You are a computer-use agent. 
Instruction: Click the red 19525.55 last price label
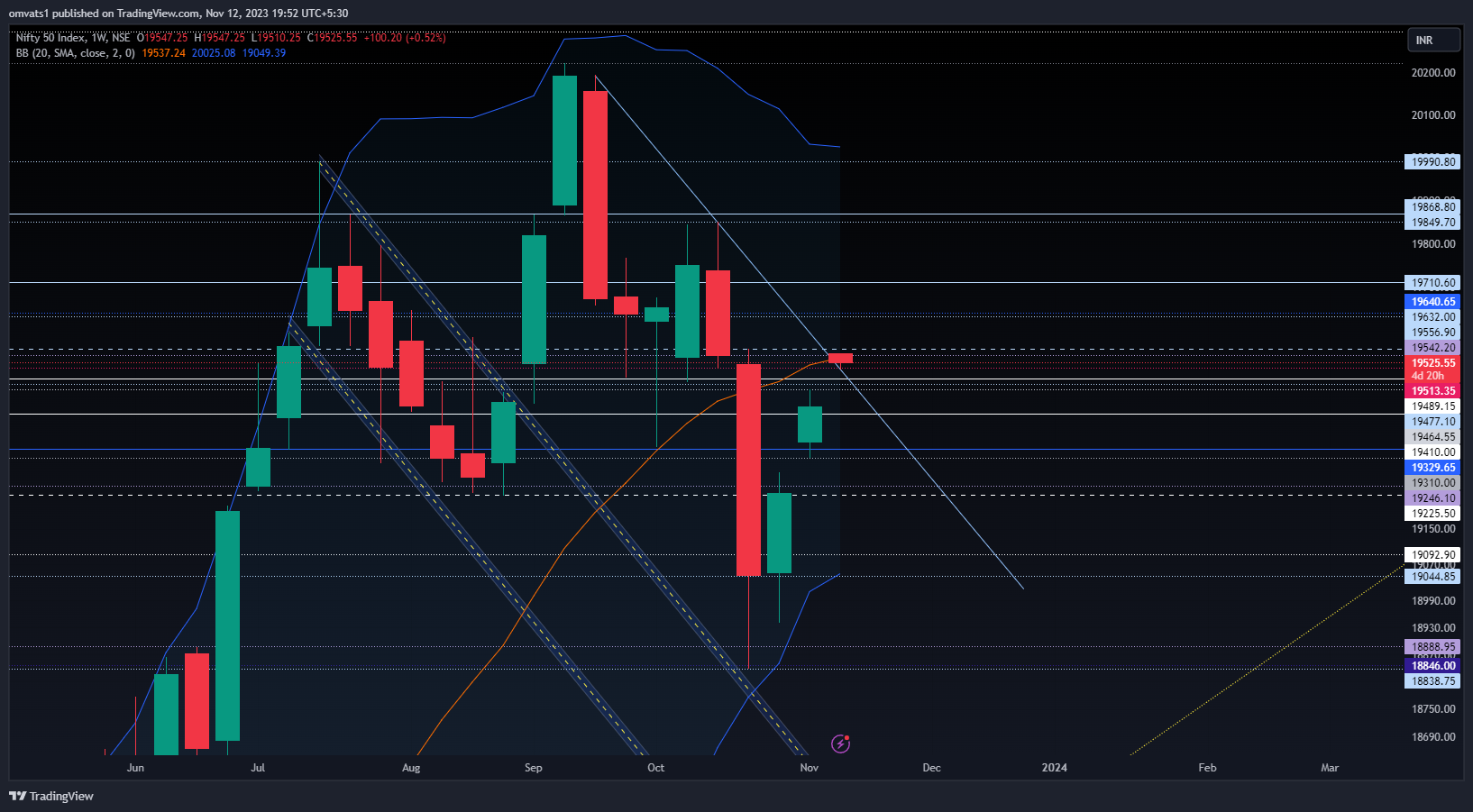point(1432,363)
